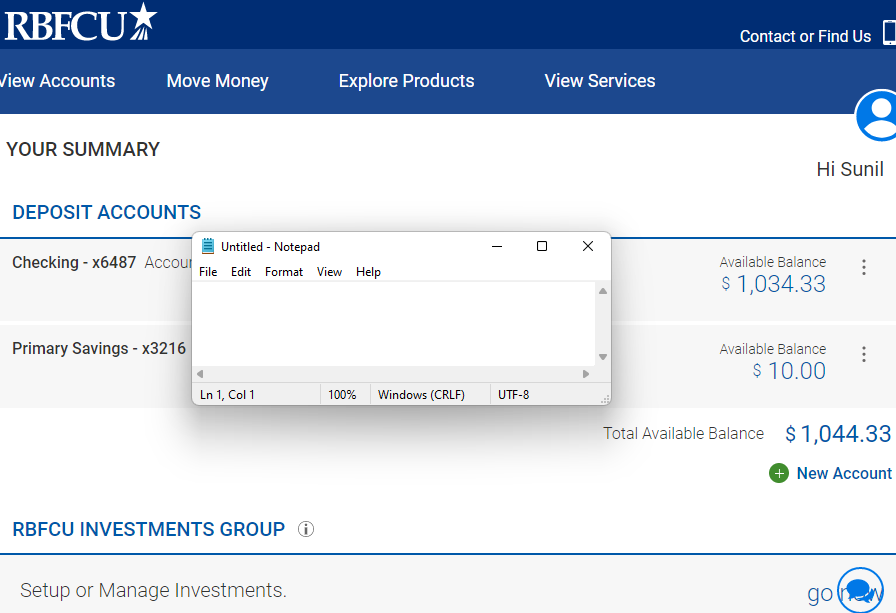Open the View Accounts navigation tab

pos(57,81)
